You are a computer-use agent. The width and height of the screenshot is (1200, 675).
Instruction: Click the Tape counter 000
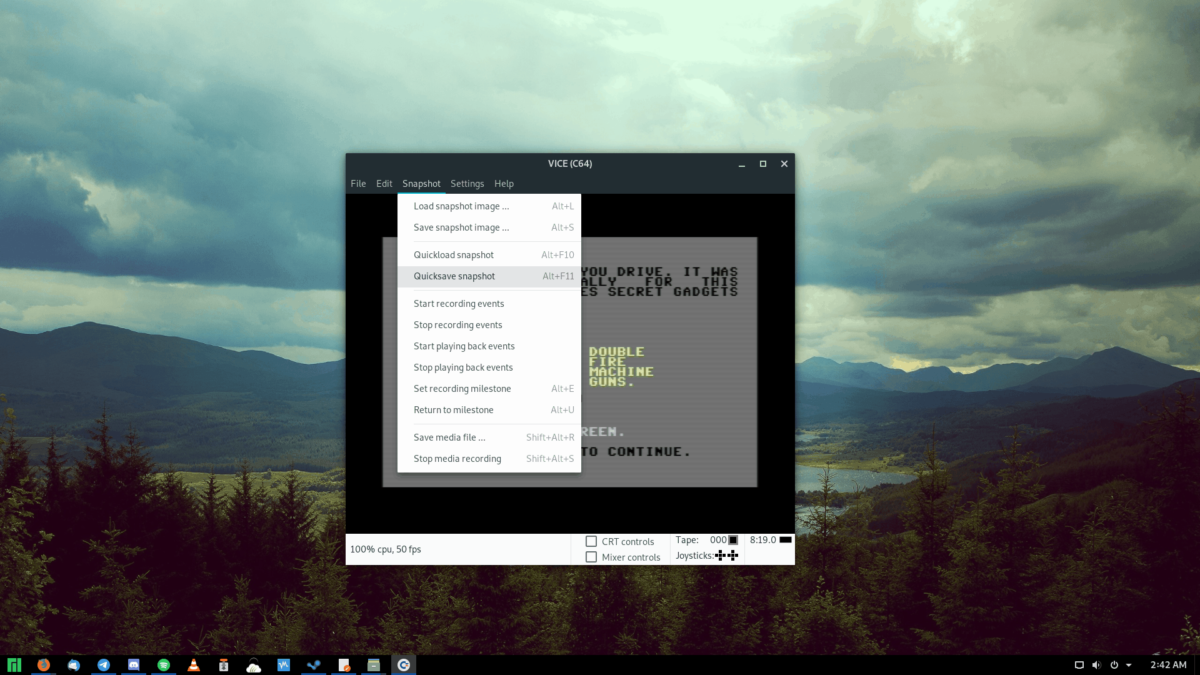(x=717, y=540)
